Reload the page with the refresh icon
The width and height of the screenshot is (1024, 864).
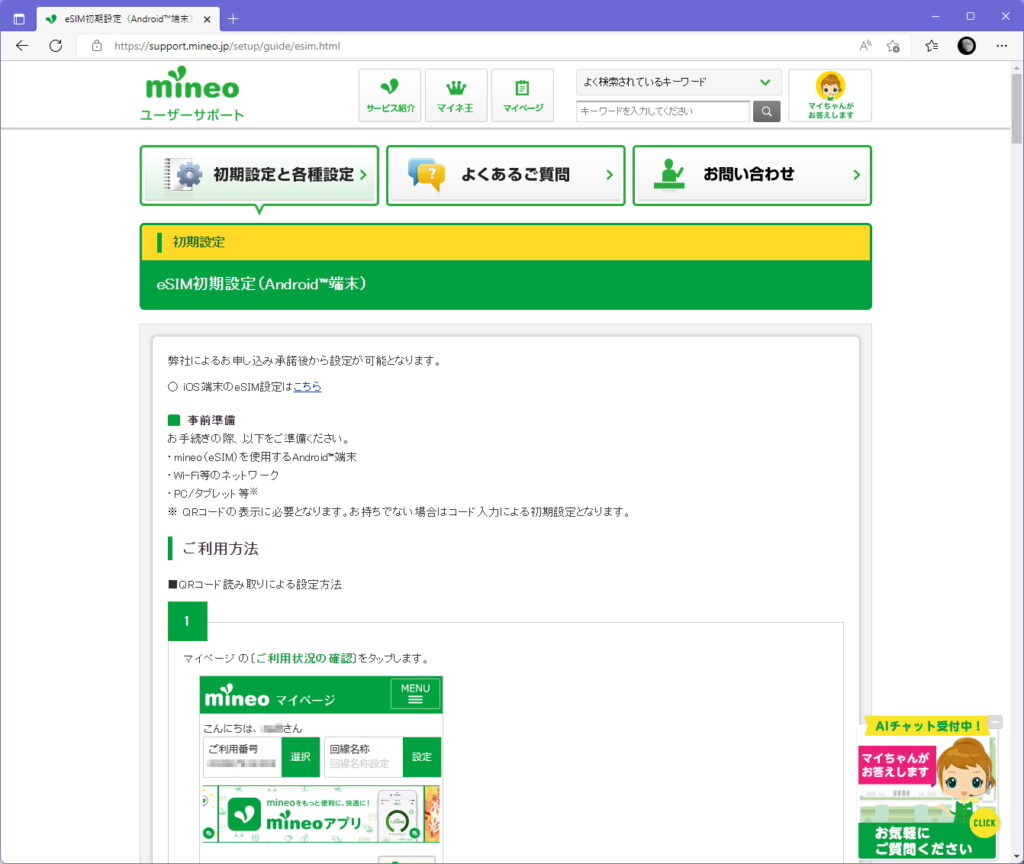point(56,46)
